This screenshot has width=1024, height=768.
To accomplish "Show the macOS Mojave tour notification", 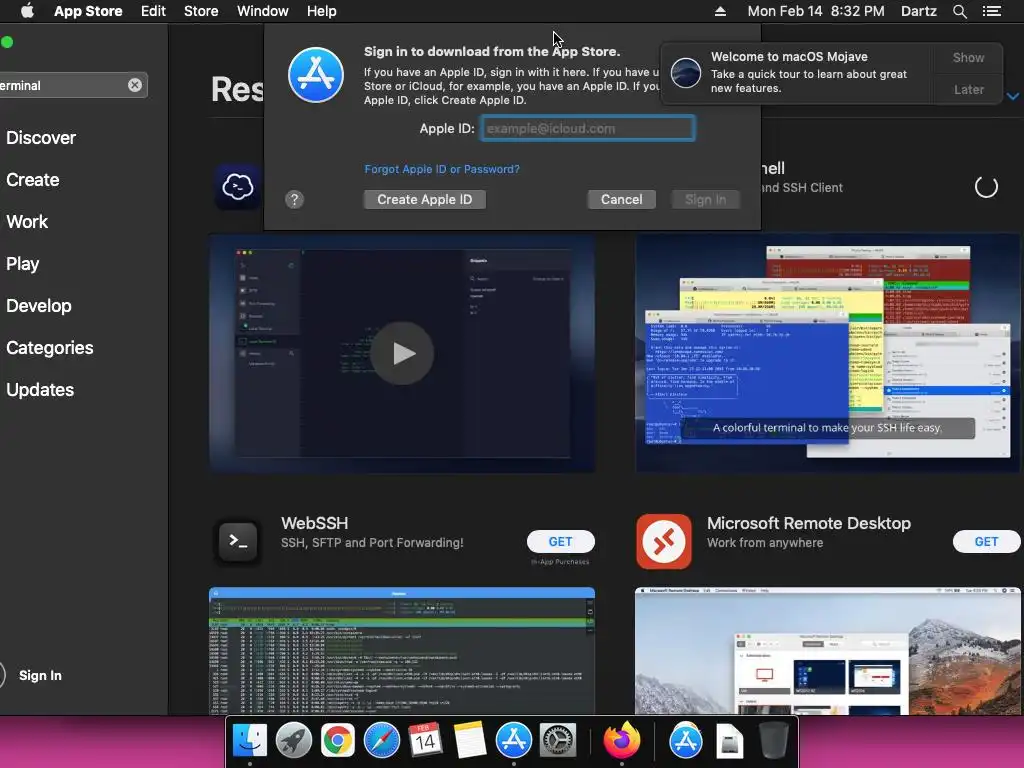I will point(968,57).
